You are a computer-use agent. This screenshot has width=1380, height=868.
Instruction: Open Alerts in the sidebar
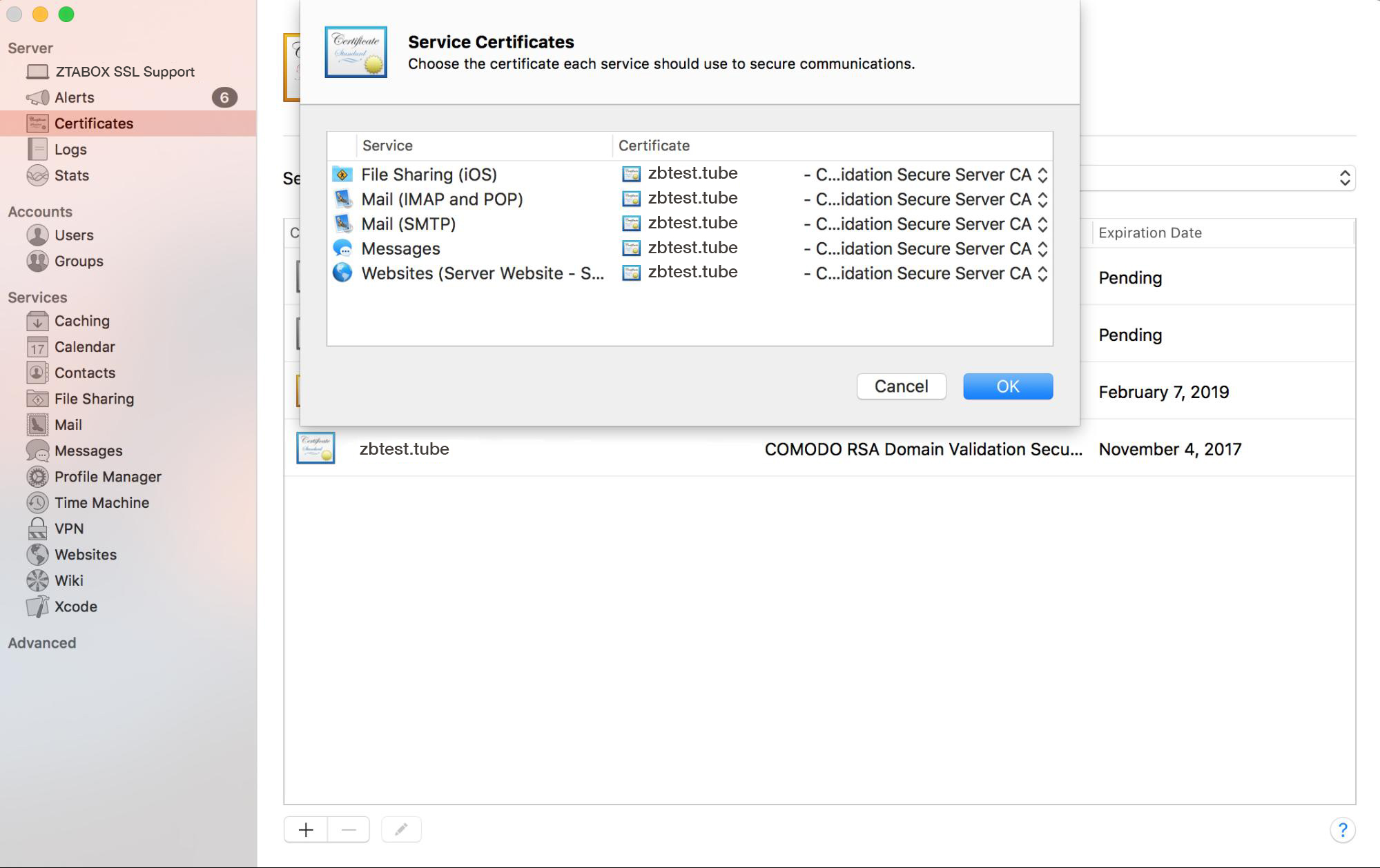click(x=74, y=97)
